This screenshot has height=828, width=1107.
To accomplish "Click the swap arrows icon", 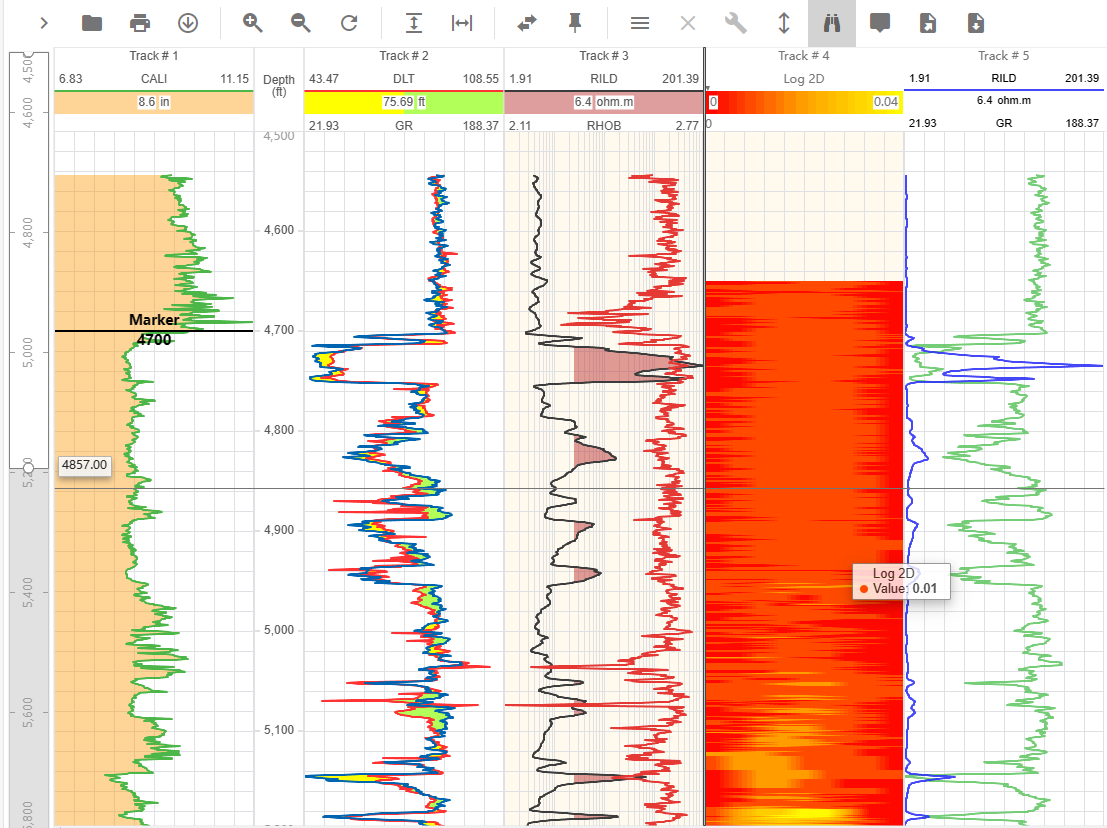I will pos(527,23).
